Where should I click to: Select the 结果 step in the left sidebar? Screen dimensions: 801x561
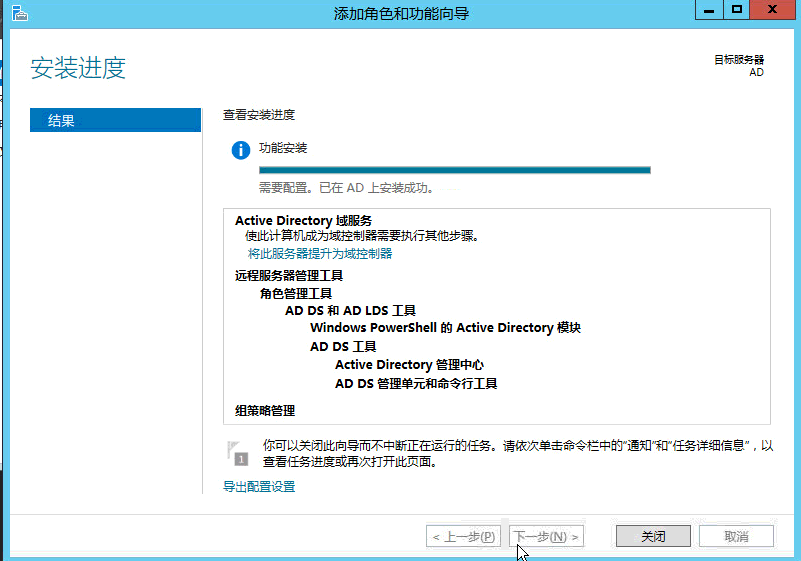point(115,121)
